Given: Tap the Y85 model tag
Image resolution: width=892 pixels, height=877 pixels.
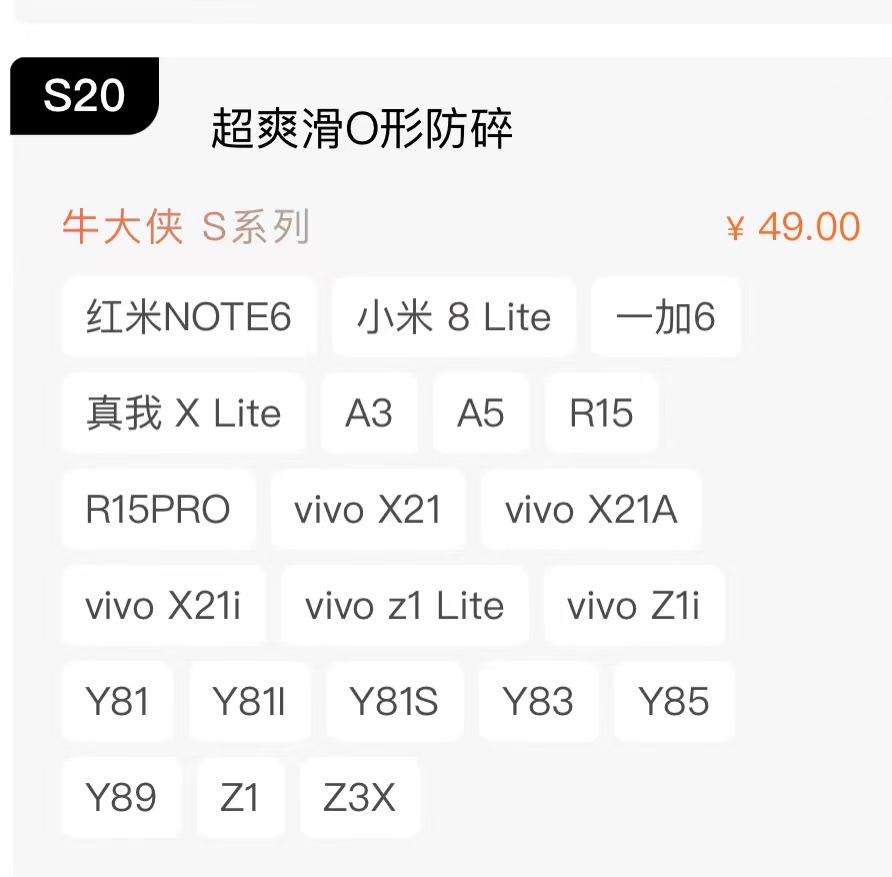Looking at the screenshot, I should tap(674, 702).
